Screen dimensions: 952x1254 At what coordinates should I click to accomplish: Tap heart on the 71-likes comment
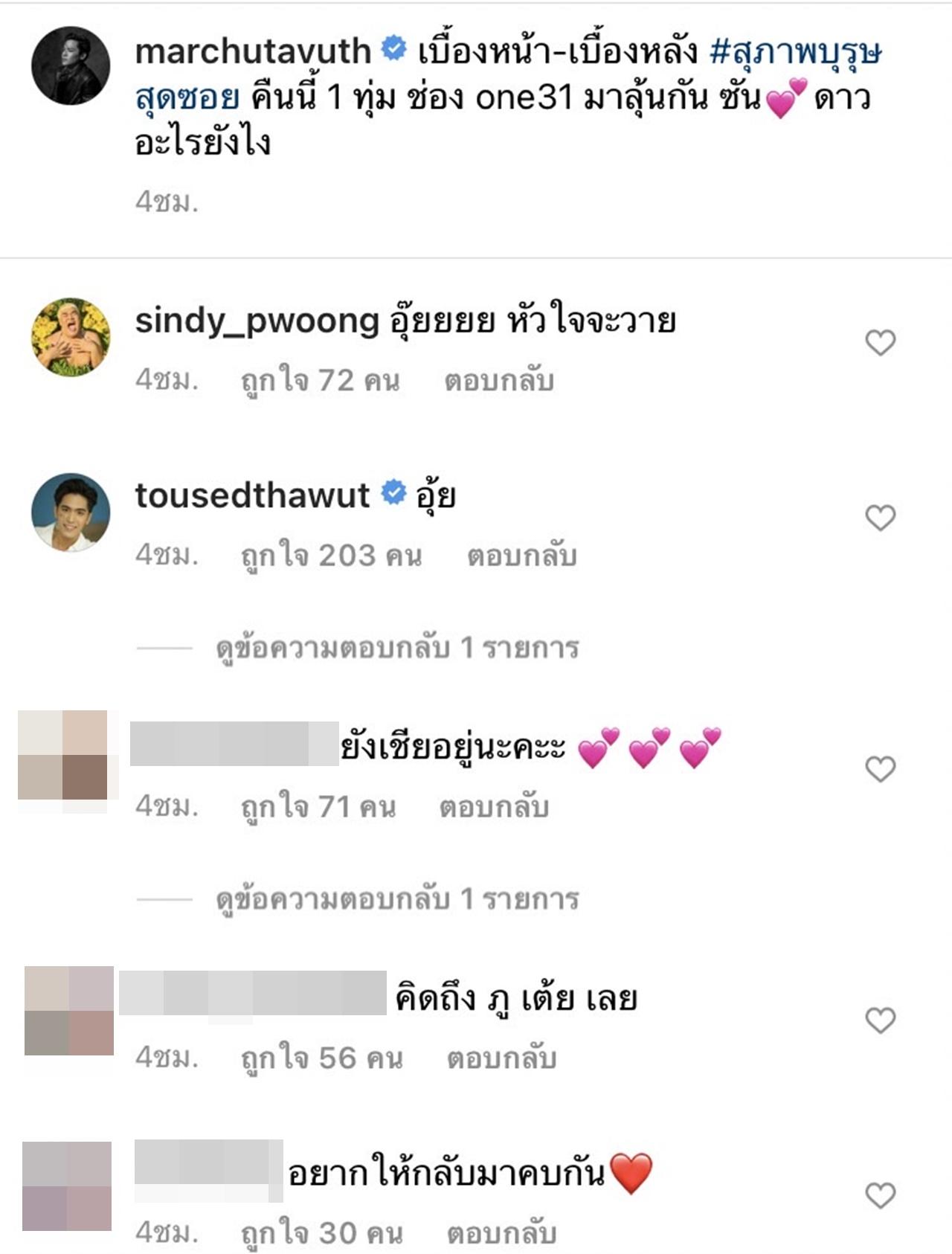click(880, 769)
